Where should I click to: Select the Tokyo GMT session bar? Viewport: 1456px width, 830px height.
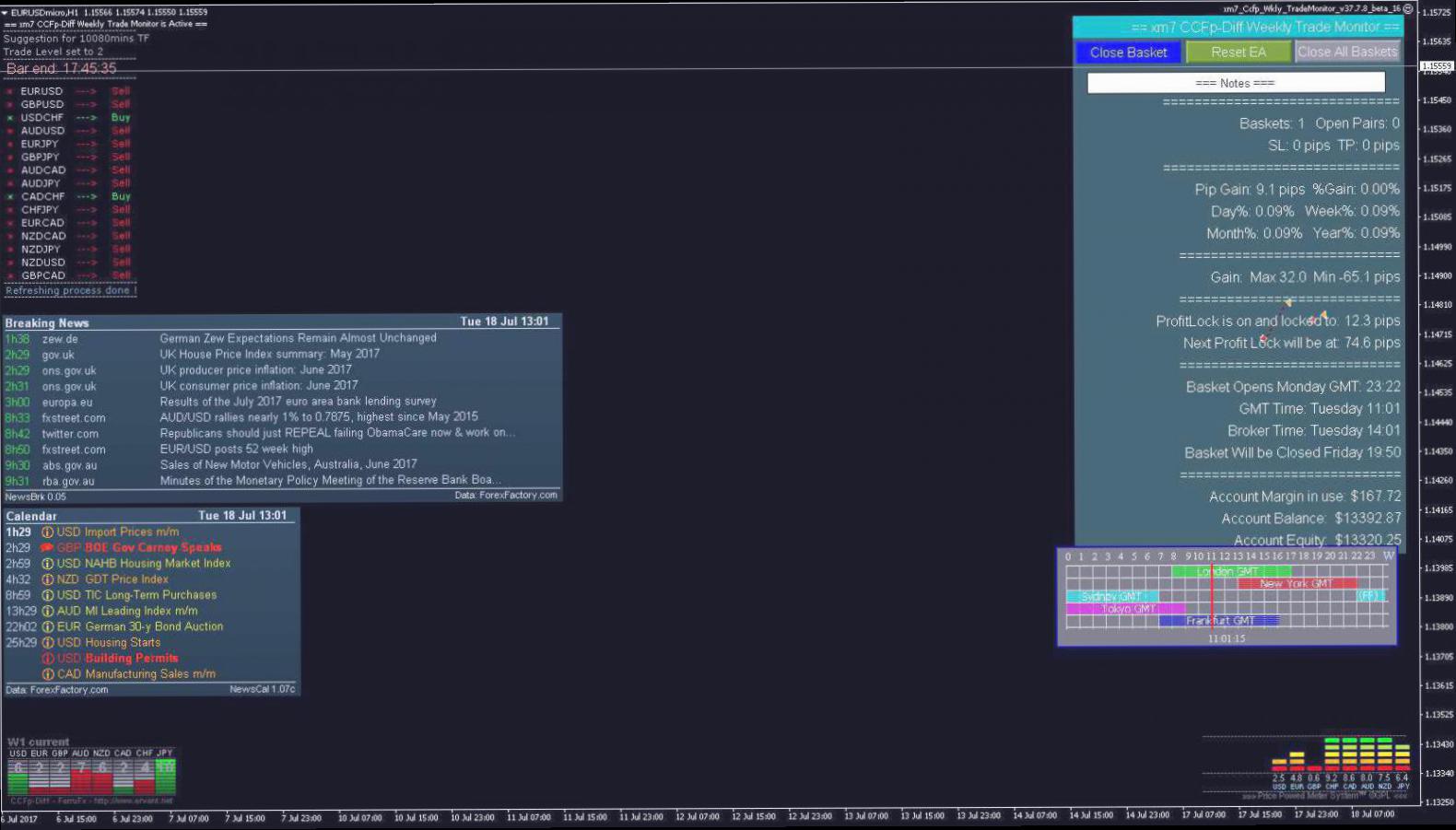1125,609
